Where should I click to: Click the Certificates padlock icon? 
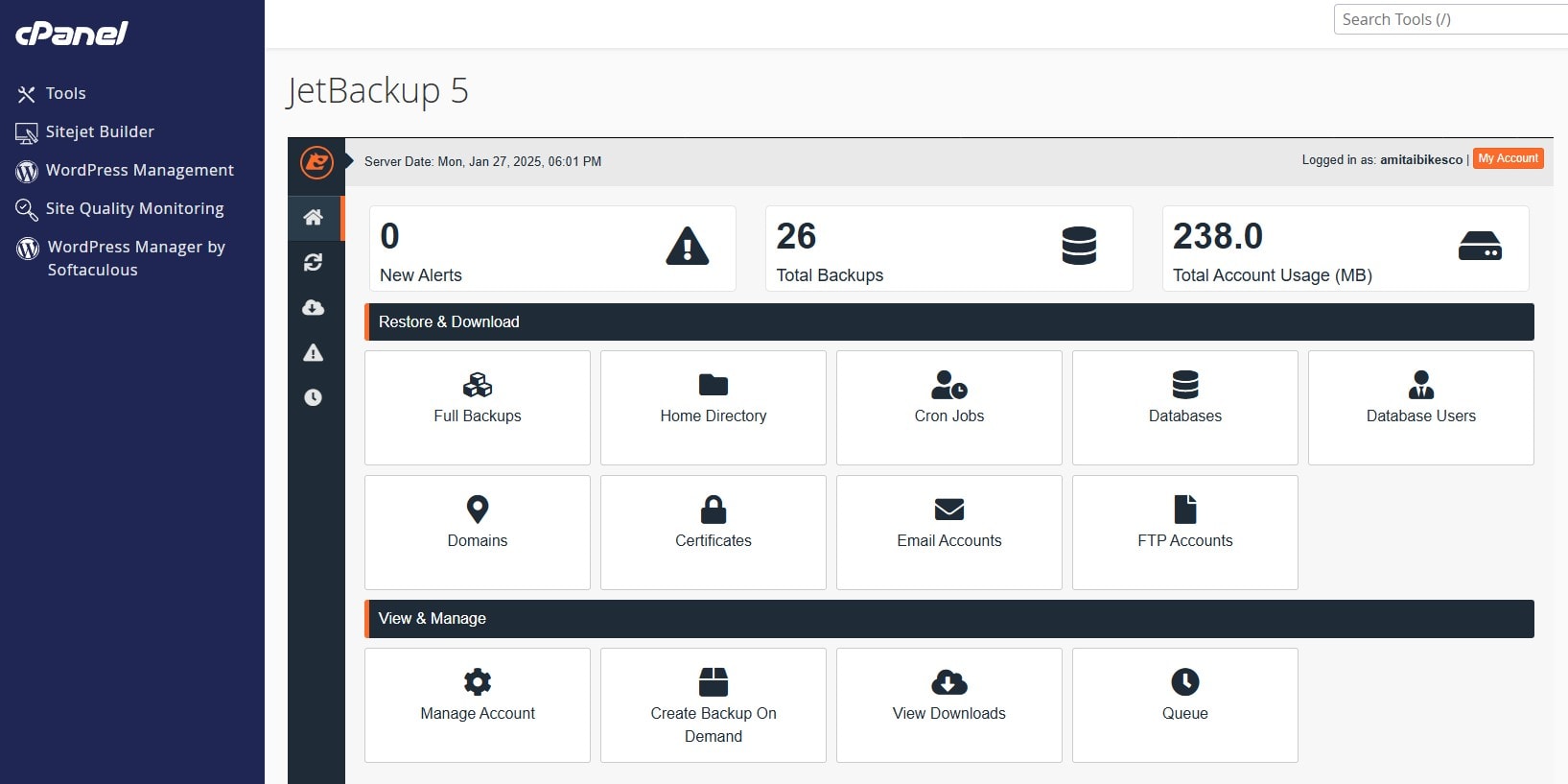pyautogui.click(x=714, y=510)
